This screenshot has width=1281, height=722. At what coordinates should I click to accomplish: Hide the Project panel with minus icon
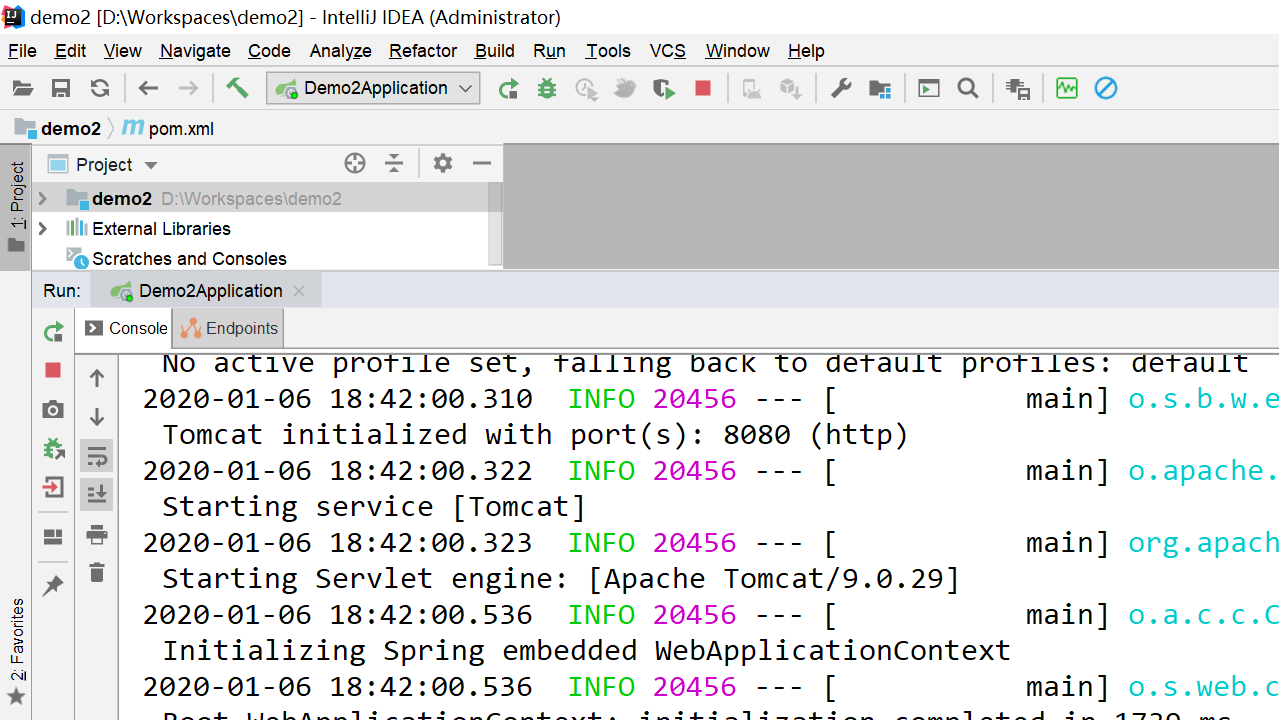[x=482, y=164]
